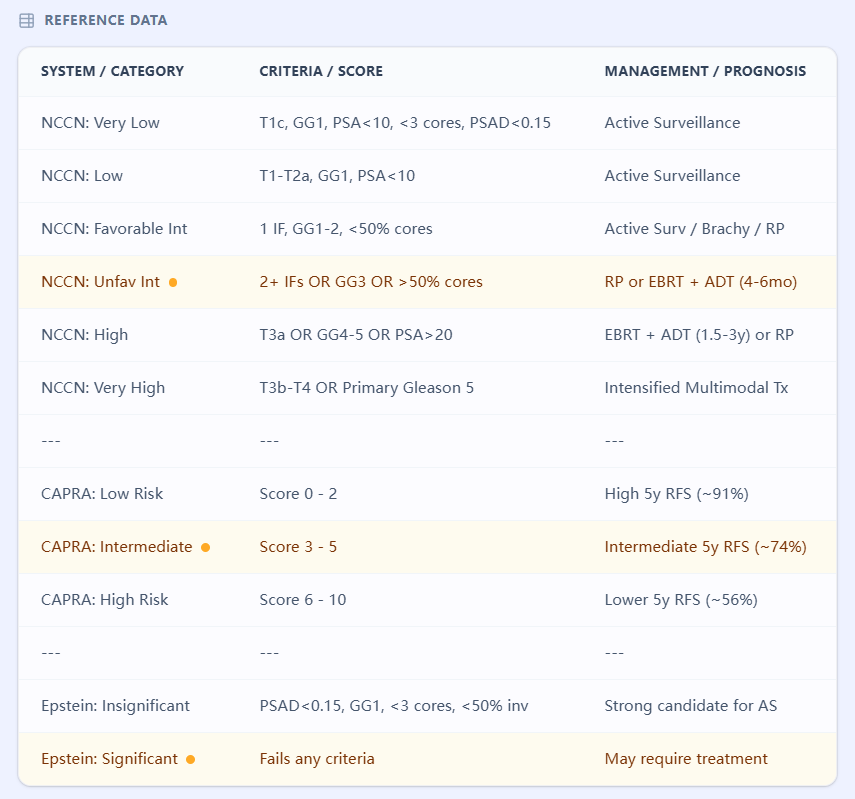Click the Criteria / Score column header
The height and width of the screenshot is (799, 855).
click(320, 71)
